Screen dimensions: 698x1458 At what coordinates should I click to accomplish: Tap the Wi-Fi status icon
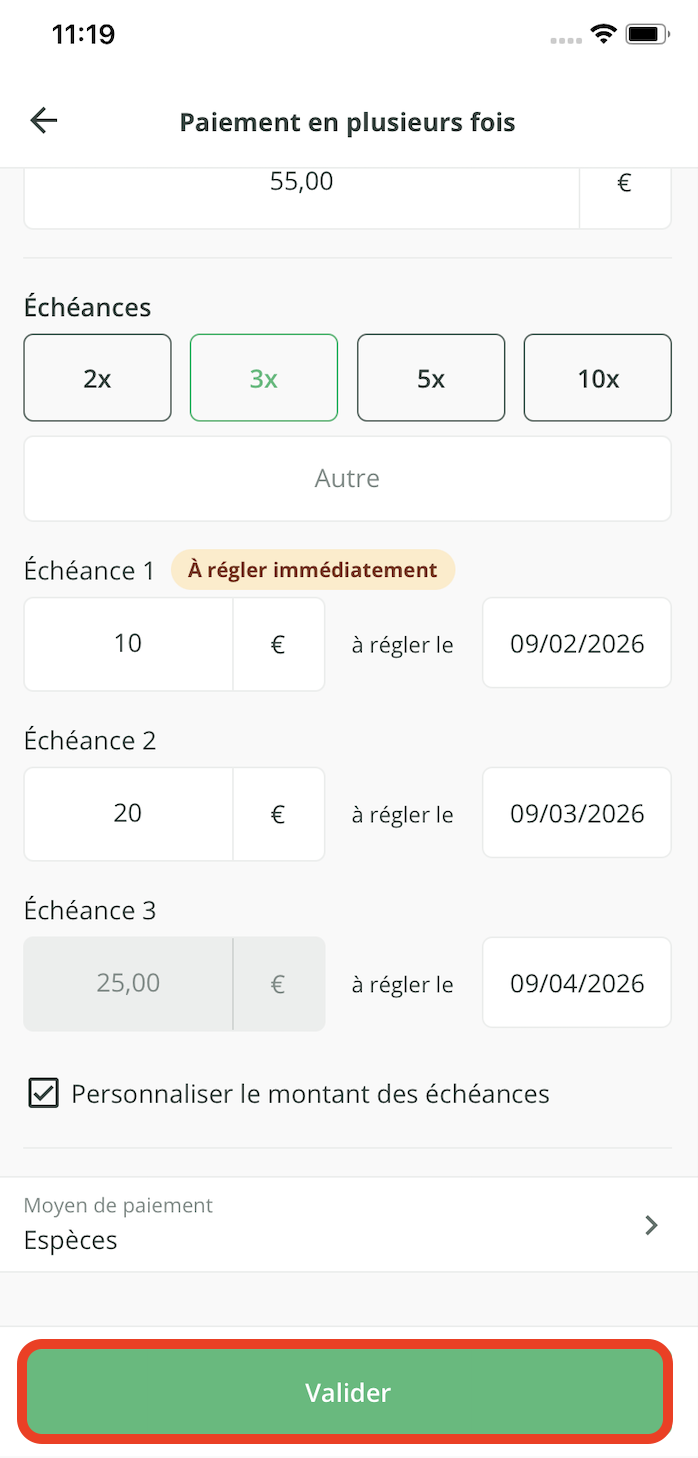click(x=603, y=34)
